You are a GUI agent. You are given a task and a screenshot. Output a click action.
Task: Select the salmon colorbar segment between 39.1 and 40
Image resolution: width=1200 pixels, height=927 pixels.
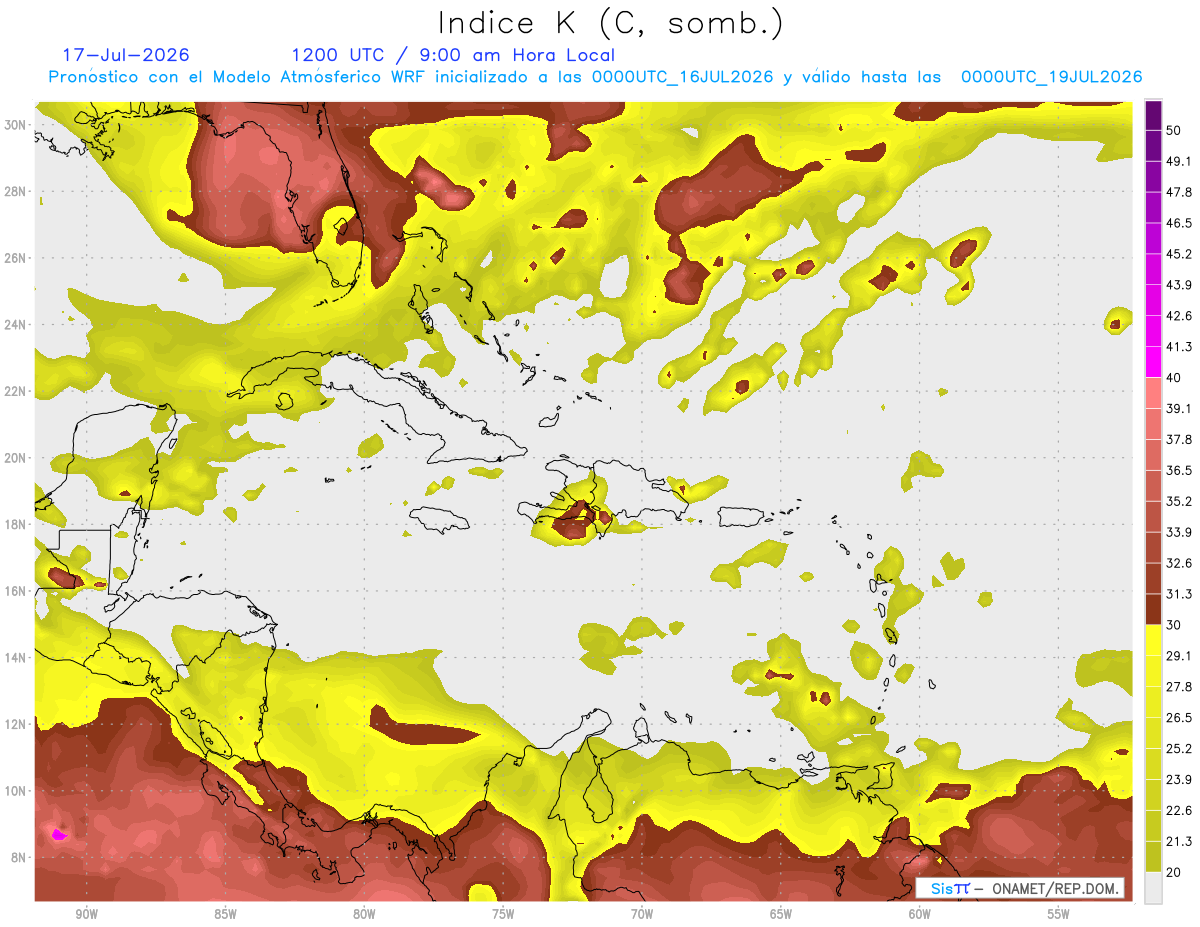tap(1153, 393)
